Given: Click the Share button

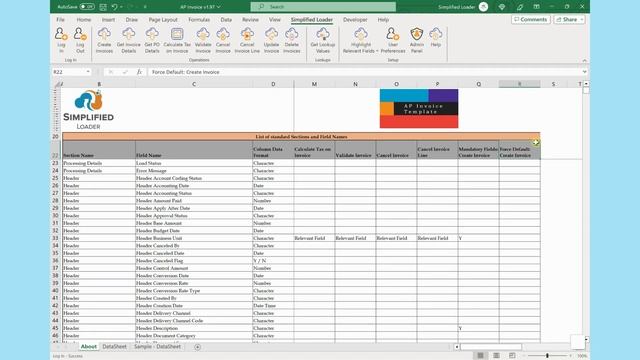Looking at the screenshot, I should click(569, 20).
